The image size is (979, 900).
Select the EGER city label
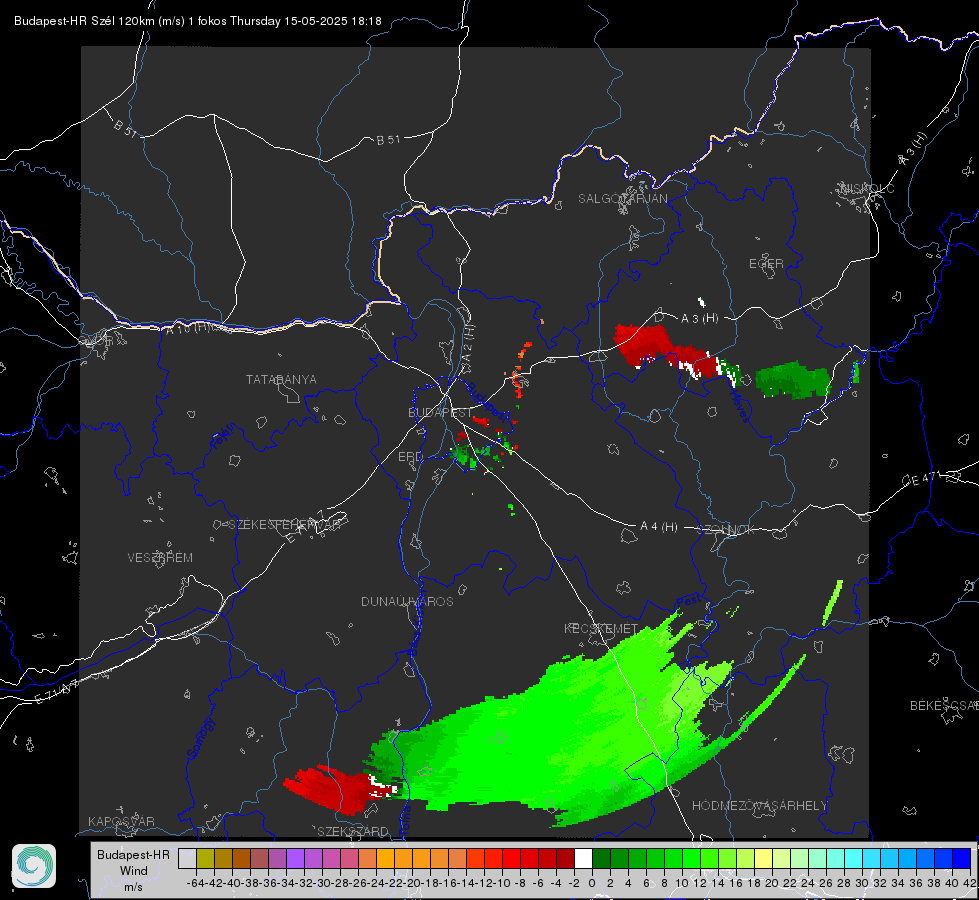766,264
